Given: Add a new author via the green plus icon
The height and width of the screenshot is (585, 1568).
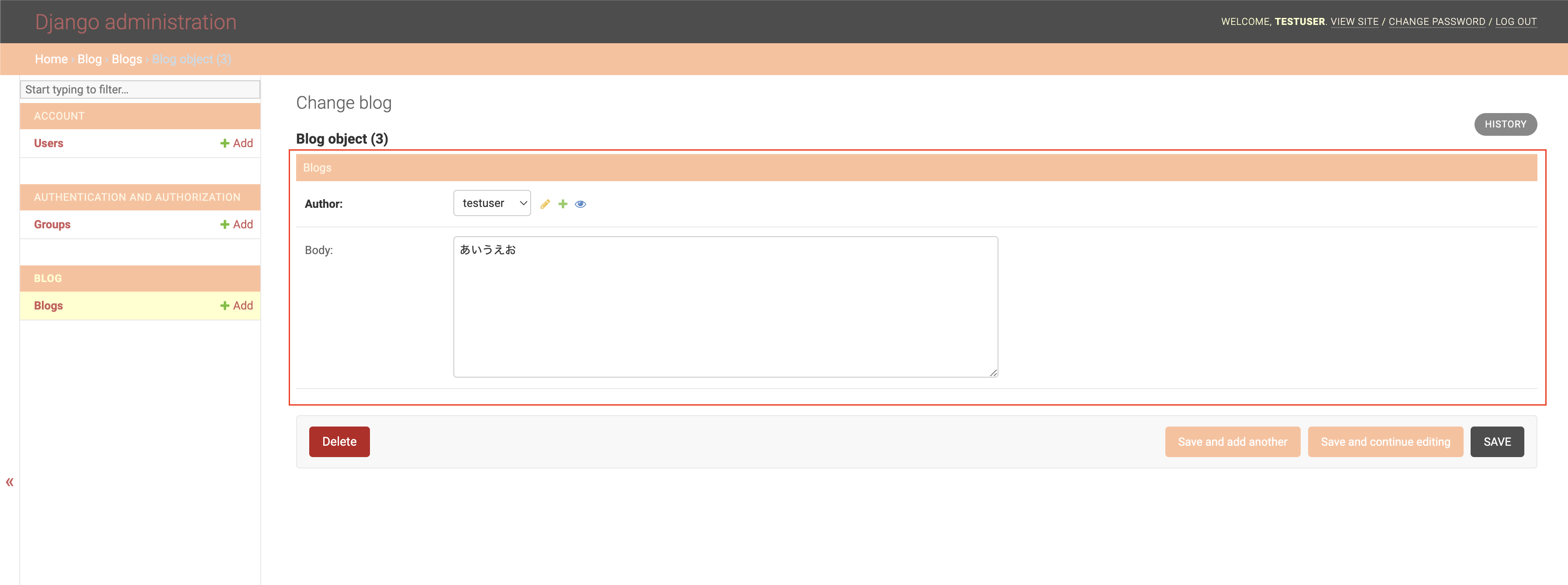Looking at the screenshot, I should coord(563,204).
